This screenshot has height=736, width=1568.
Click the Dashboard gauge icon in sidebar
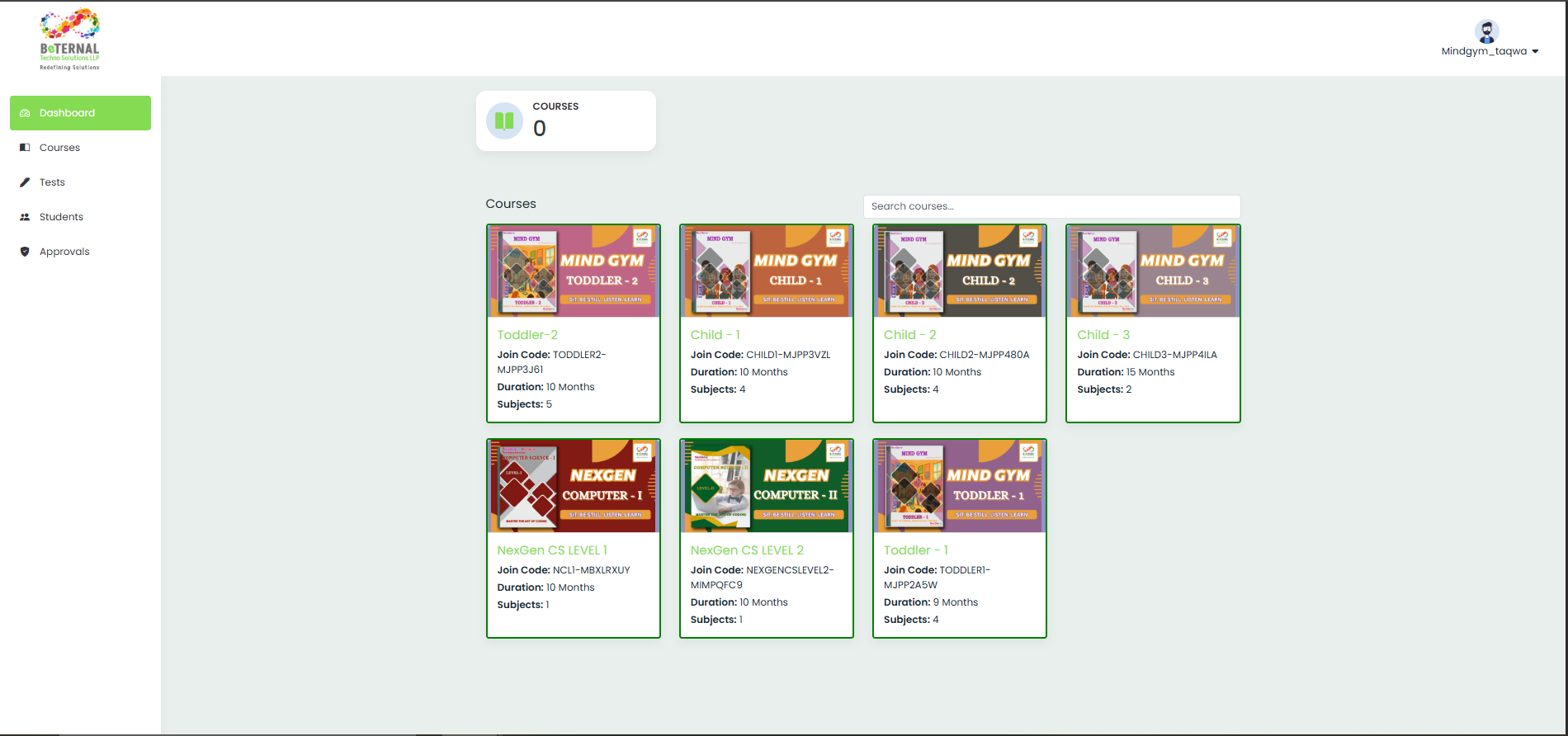coord(25,113)
